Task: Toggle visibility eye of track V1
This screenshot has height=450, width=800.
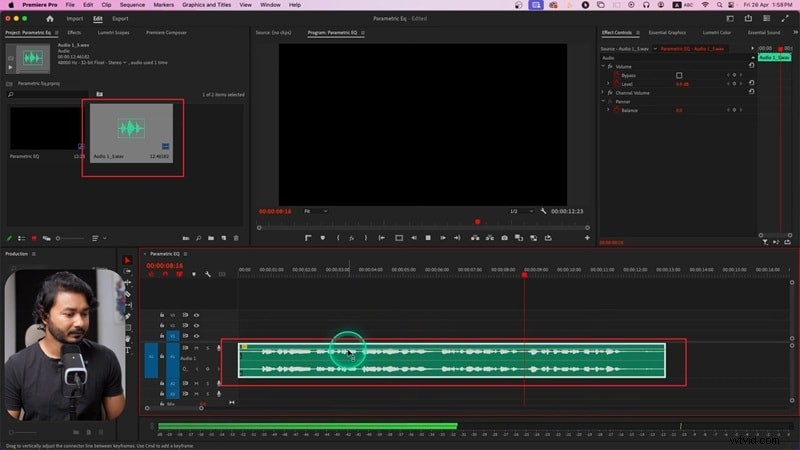Action: pyautogui.click(x=196, y=336)
